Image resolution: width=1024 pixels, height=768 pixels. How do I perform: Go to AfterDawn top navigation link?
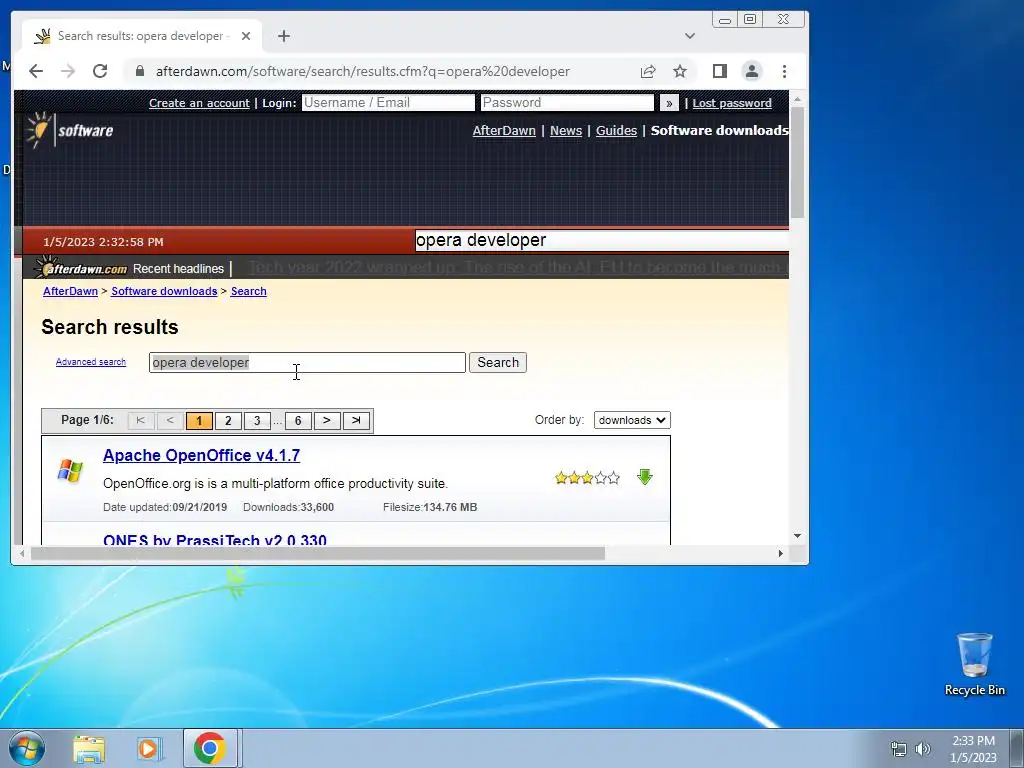point(504,131)
